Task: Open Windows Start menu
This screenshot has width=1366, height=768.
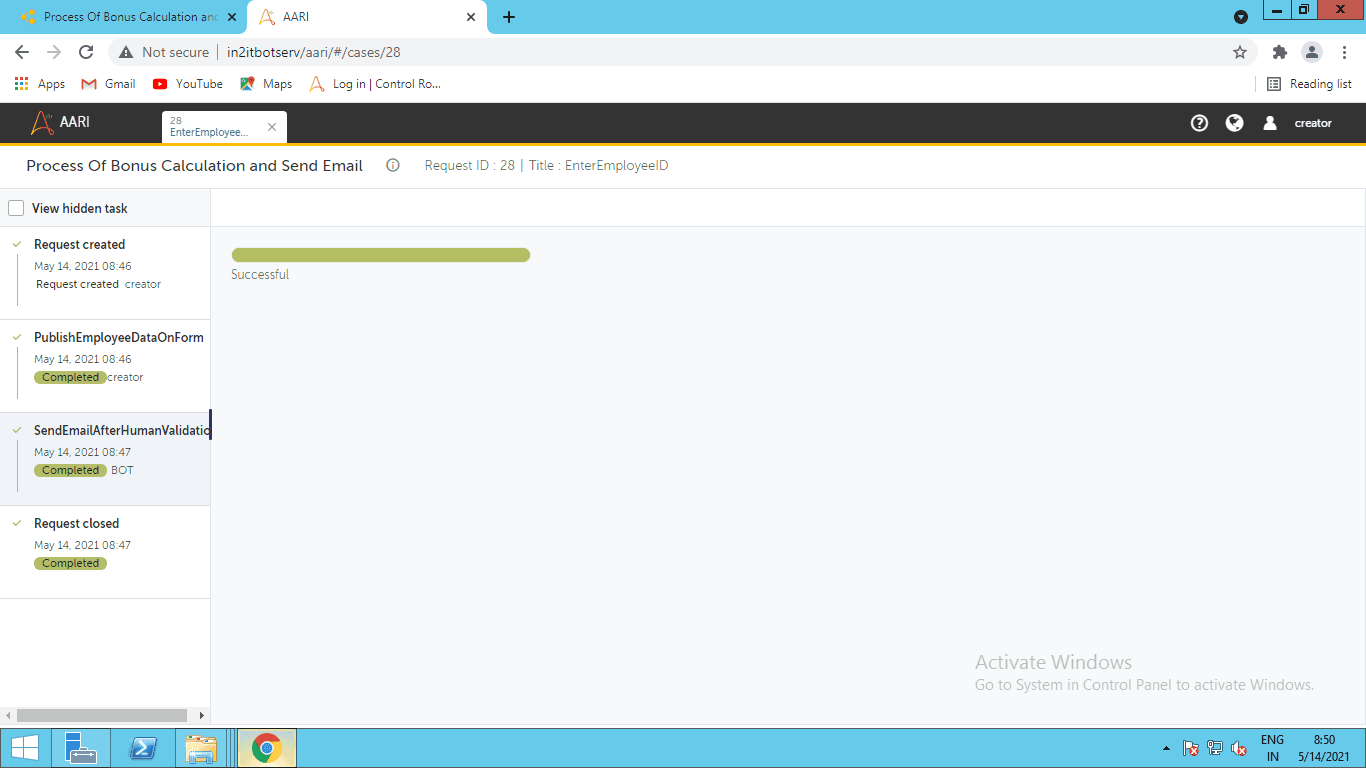Action: 24,748
